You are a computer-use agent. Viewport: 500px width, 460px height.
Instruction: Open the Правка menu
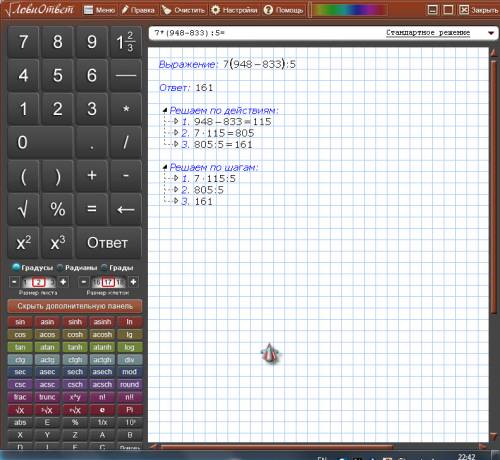[x=138, y=10]
